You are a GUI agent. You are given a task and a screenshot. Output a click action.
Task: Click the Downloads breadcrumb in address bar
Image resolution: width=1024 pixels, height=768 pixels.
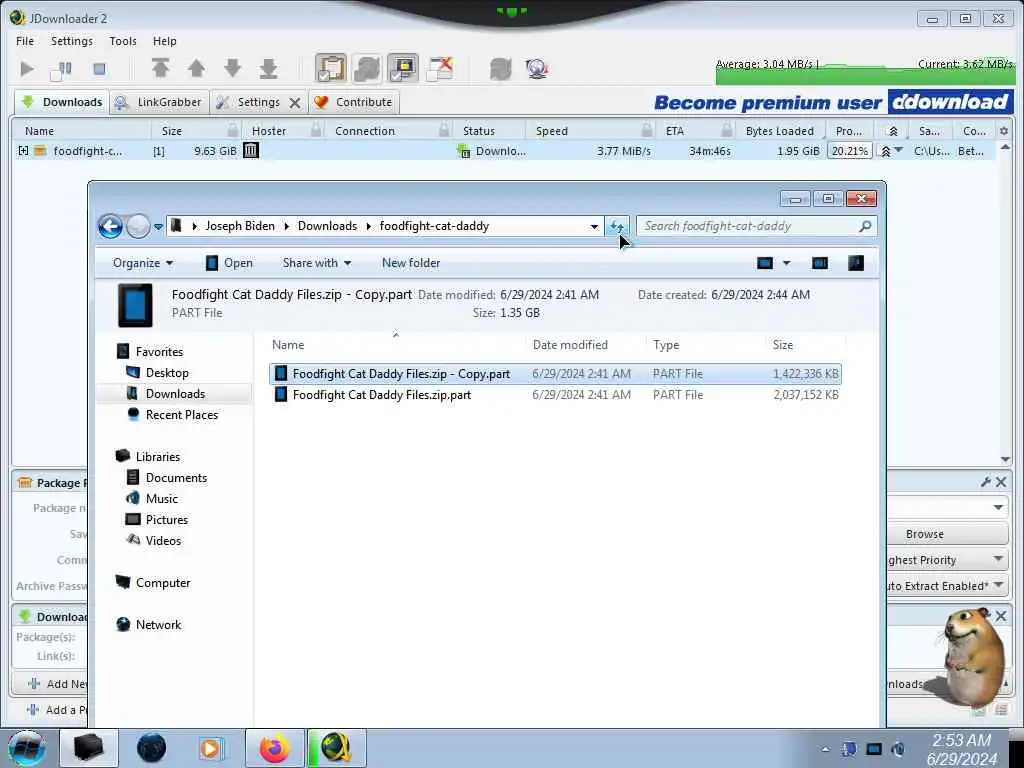(327, 226)
